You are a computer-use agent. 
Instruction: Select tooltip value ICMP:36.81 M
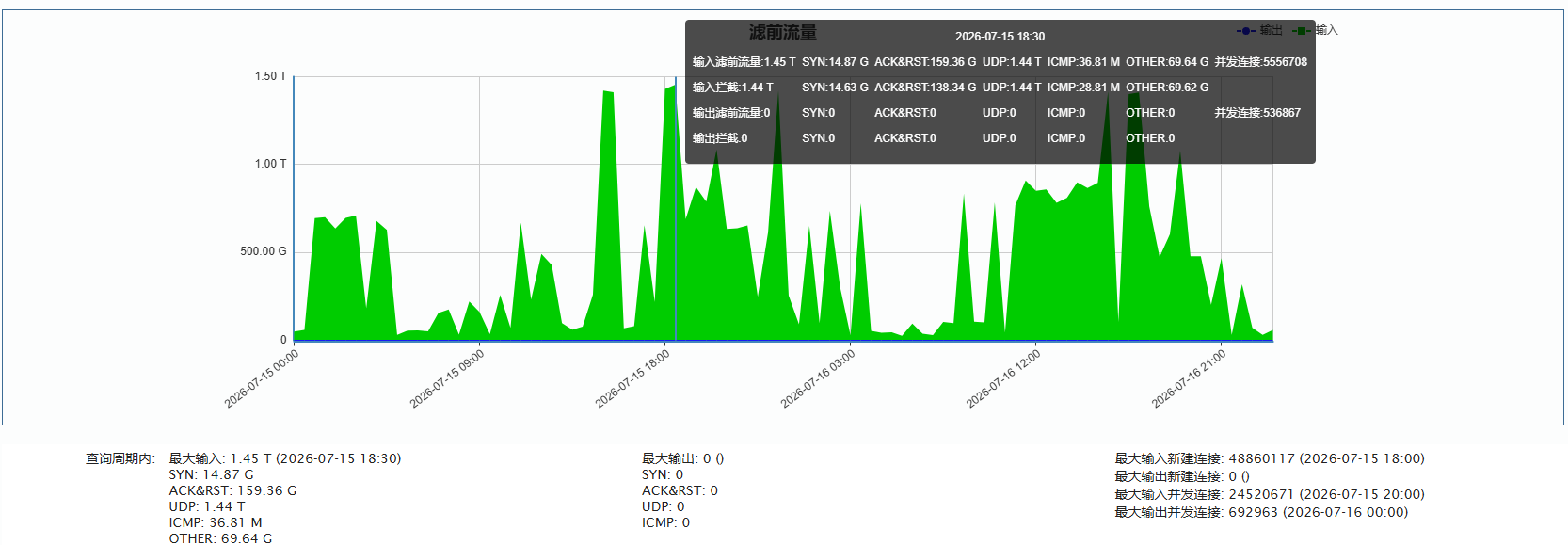point(1083,62)
